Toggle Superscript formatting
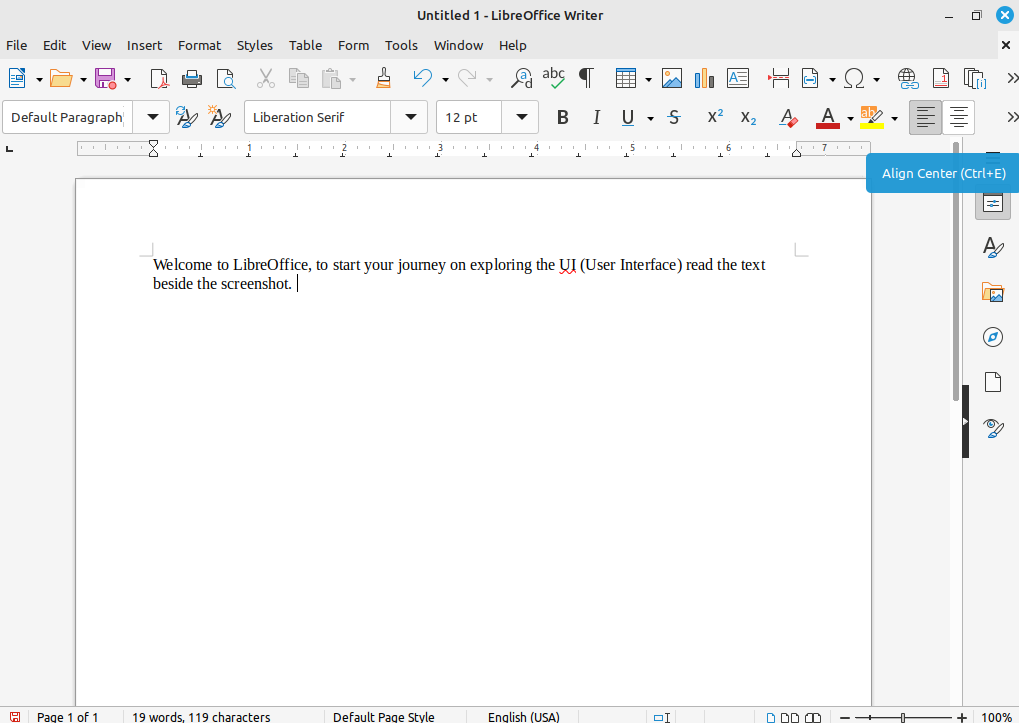 point(715,117)
